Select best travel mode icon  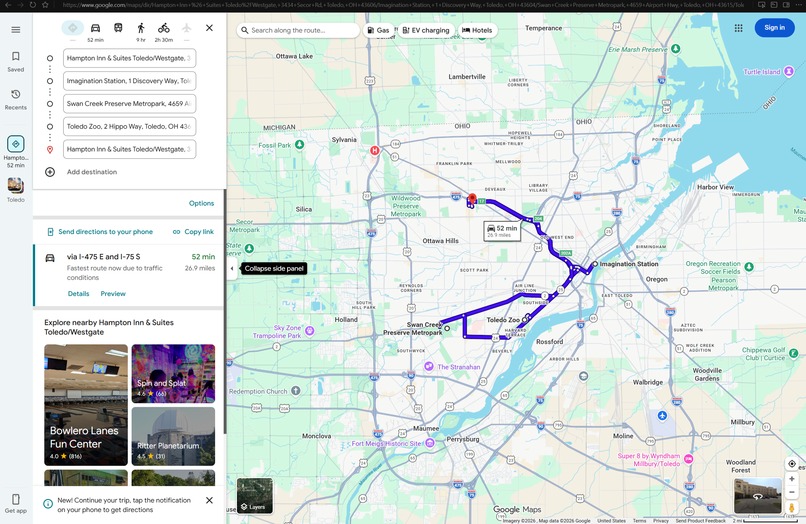72,28
